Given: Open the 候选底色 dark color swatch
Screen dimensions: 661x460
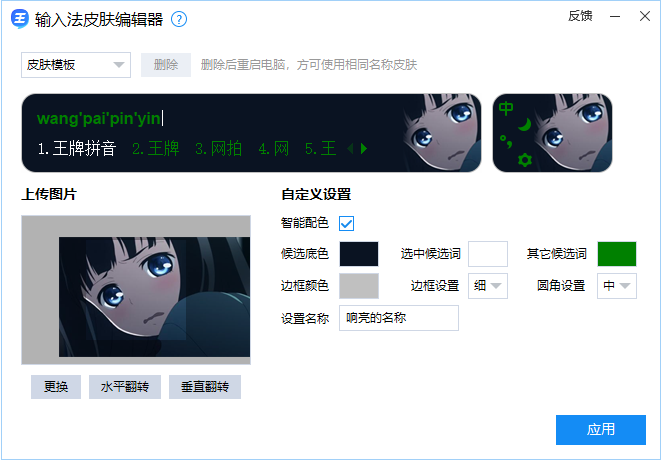Looking at the screenshot, I should coord(359,254).
